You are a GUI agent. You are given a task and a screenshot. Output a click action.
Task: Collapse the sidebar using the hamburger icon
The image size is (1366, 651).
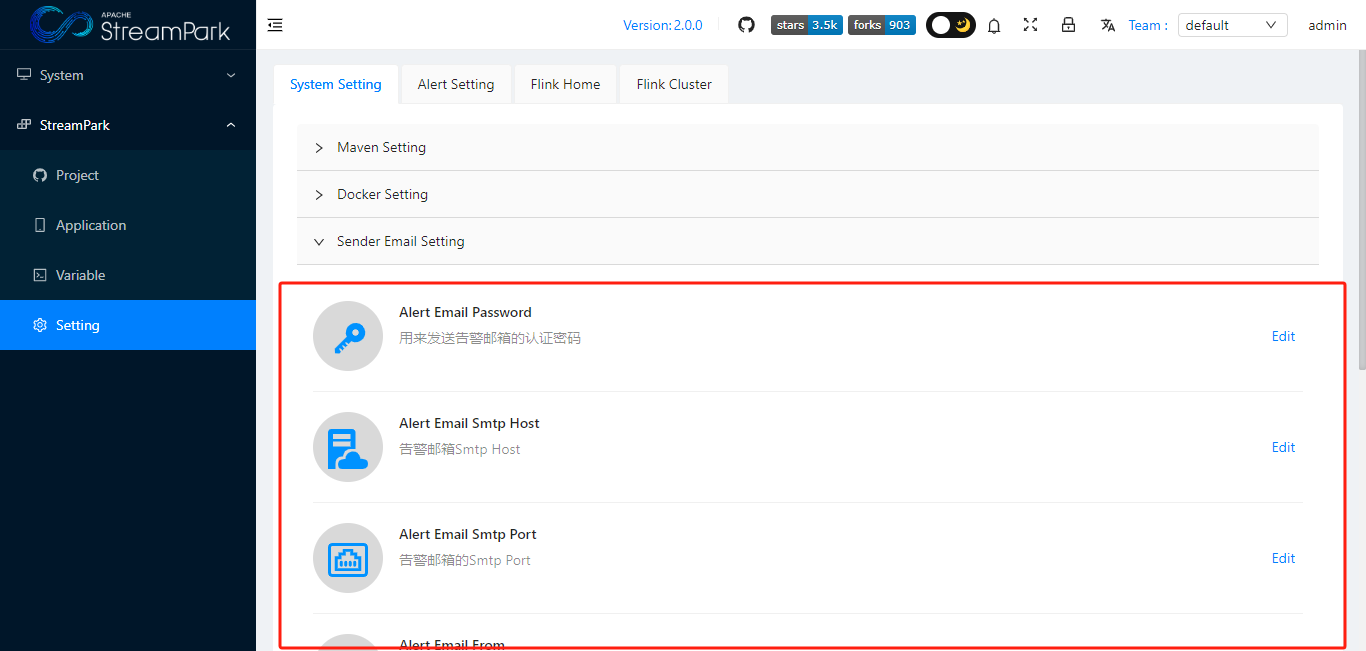[x=275, y=25]
